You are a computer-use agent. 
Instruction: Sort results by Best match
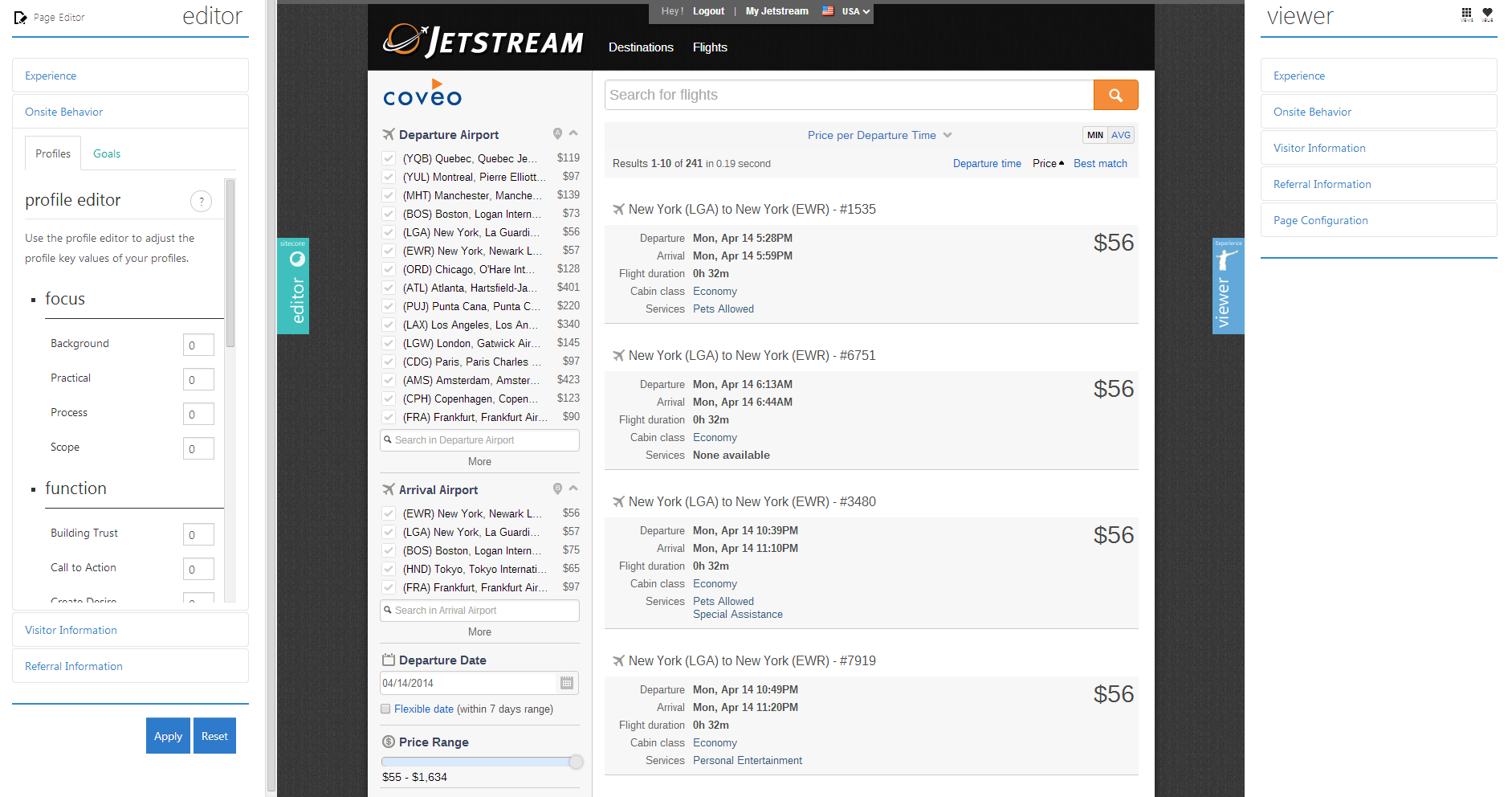1100,163
